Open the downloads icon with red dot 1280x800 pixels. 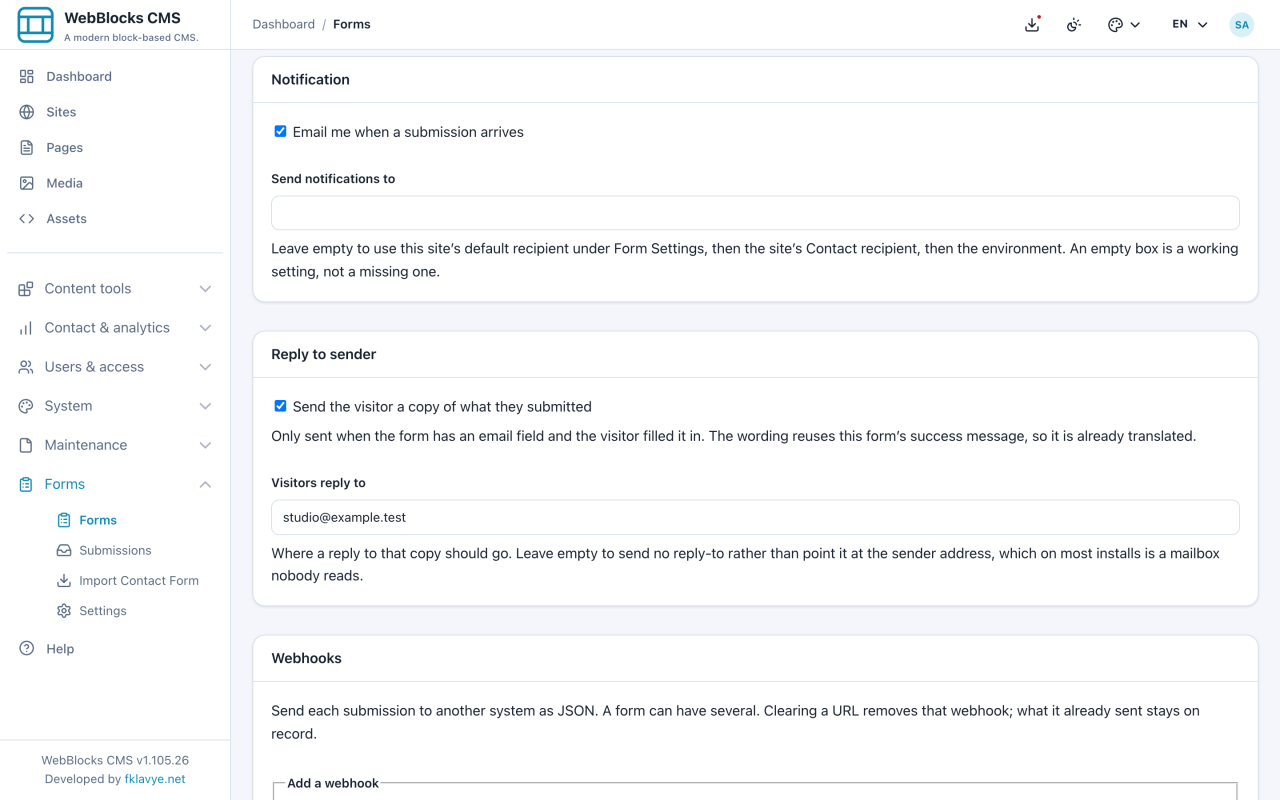click(1032, 24)
